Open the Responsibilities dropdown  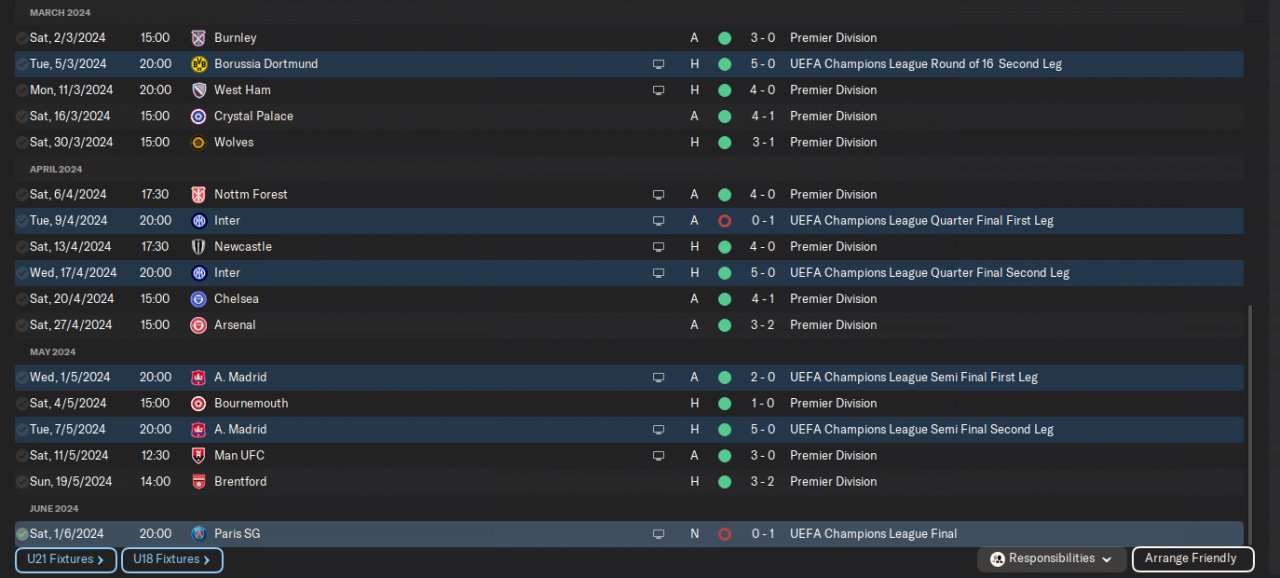(1051, 559)
